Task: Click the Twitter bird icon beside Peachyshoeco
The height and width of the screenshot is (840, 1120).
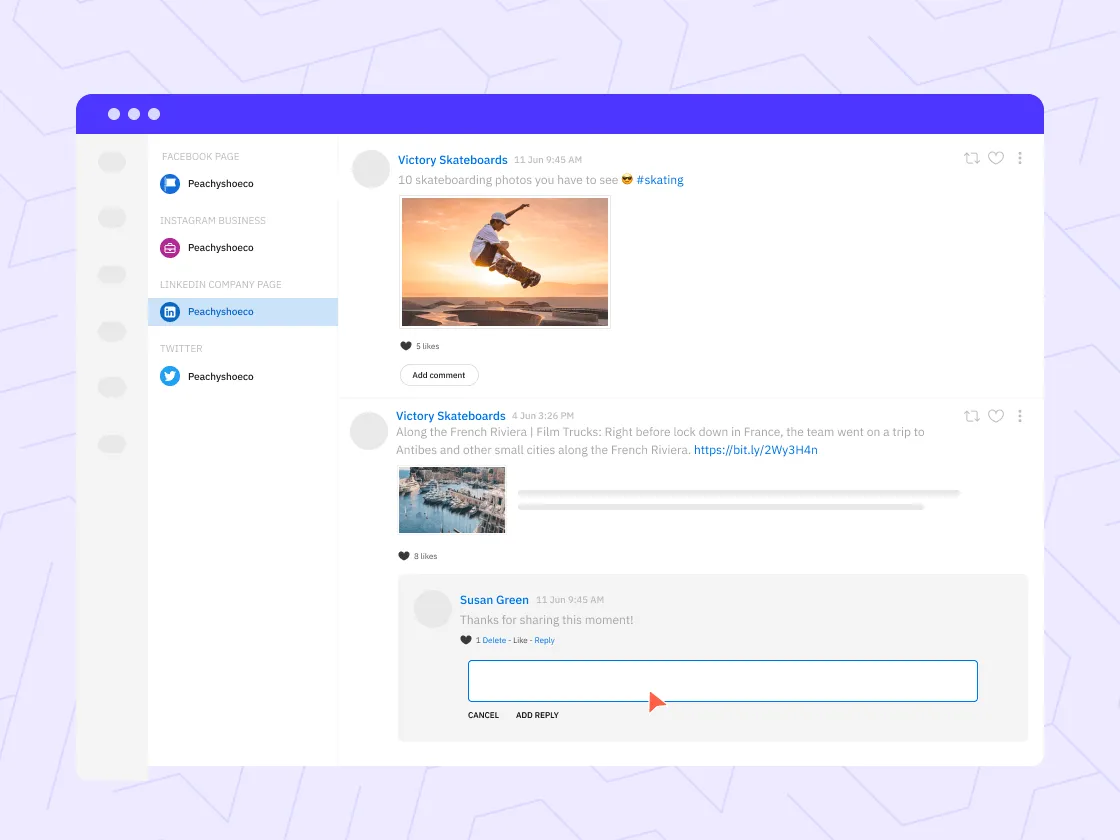Action: click(170, 376)
